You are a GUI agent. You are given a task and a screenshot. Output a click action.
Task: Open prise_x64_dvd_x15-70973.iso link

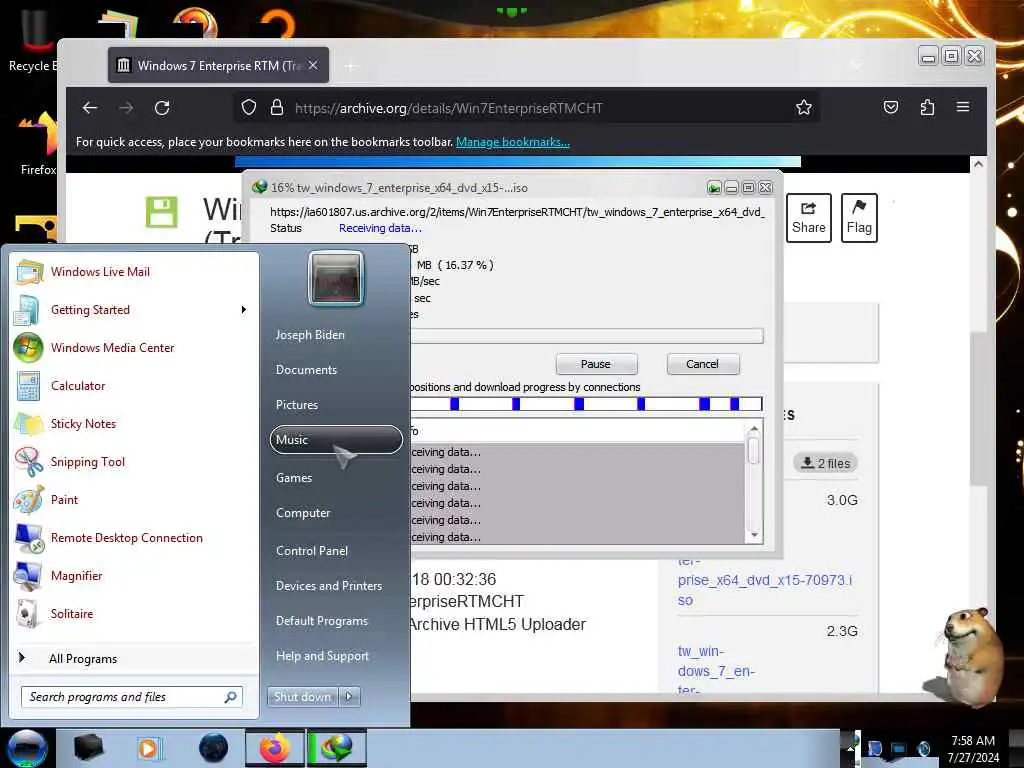pyautogui.click(x=765, y=590)
